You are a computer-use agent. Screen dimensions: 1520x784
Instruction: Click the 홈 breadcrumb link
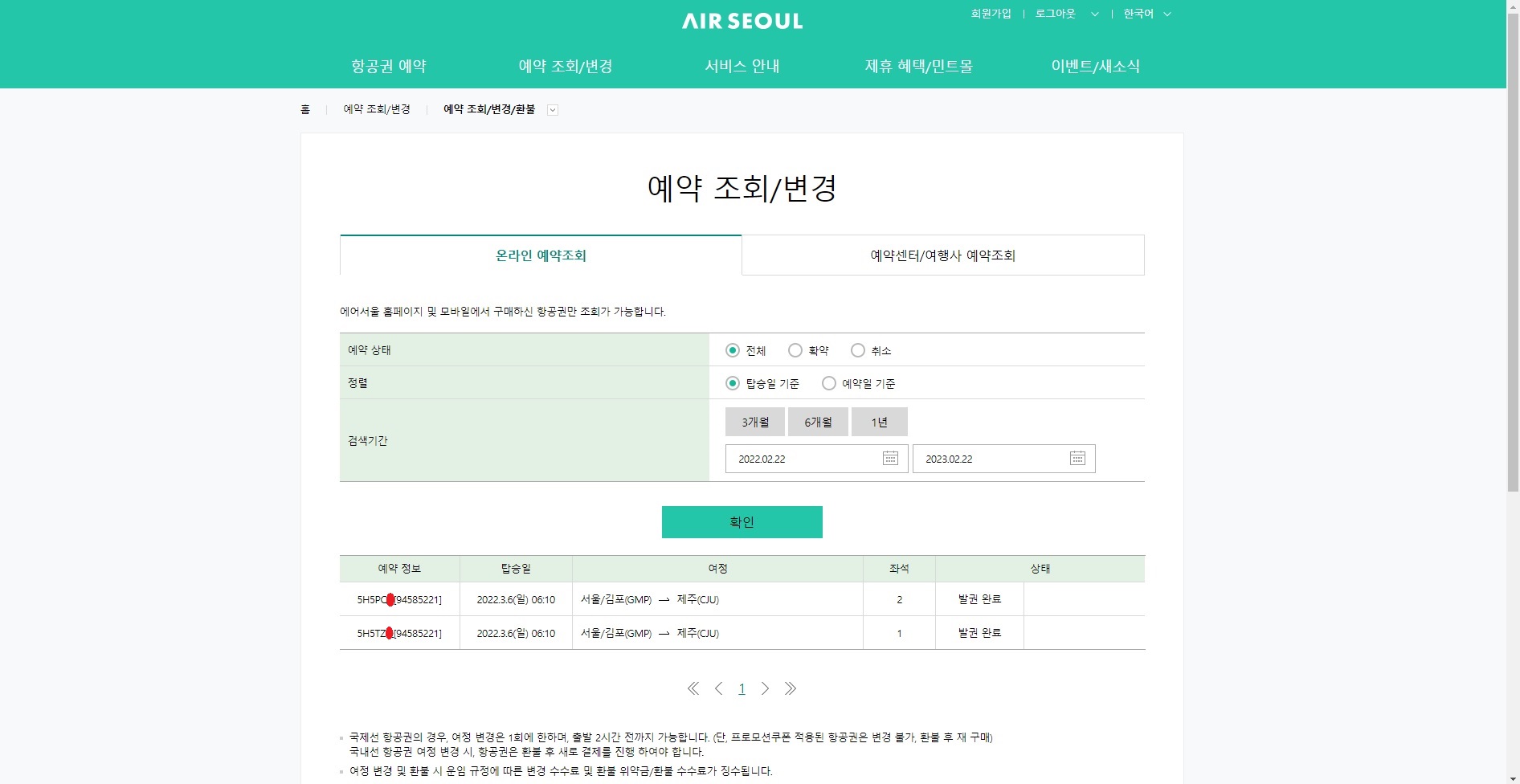click(305, 109)
